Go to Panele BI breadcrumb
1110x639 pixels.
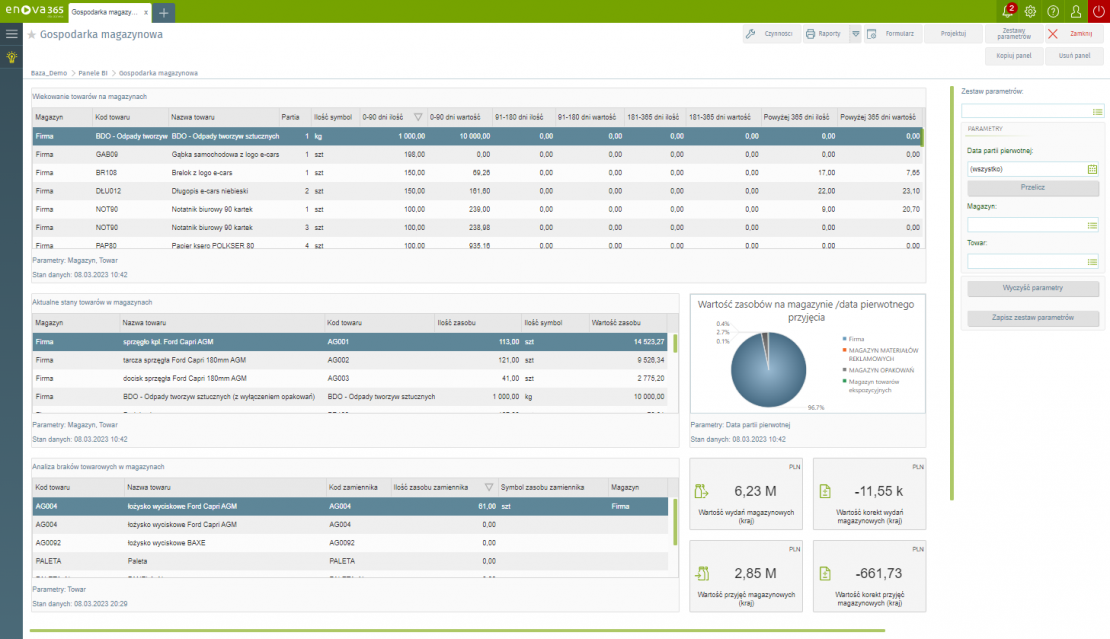pyautogui.click(x=95, y=73)
